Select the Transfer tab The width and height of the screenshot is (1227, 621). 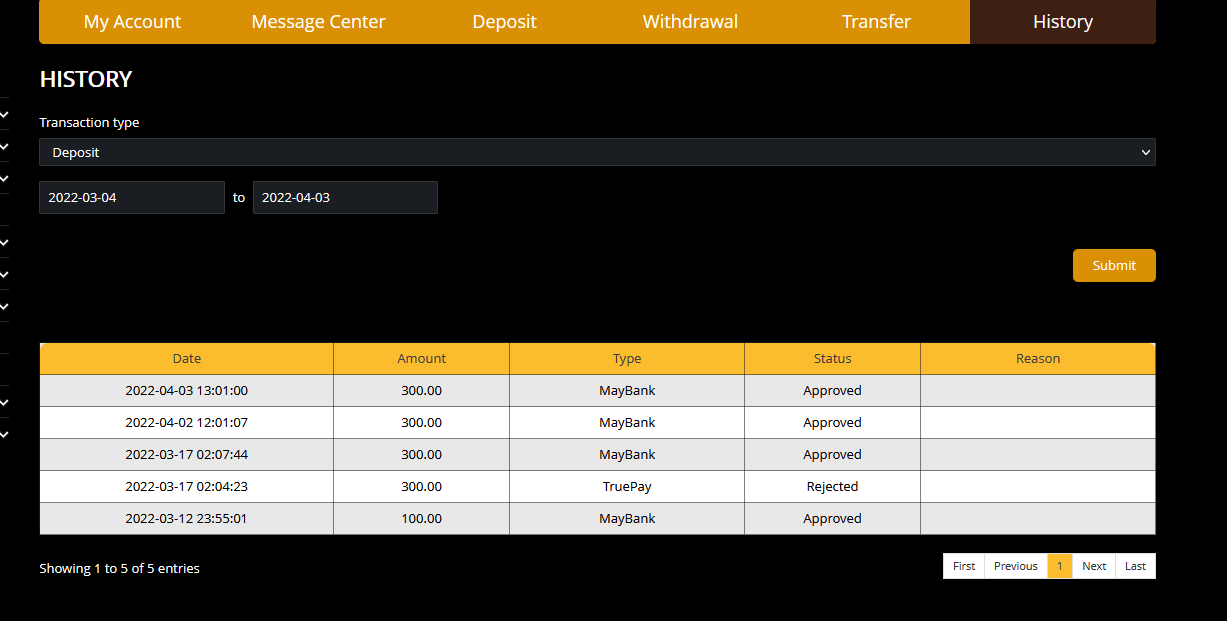tap(876, 22)
